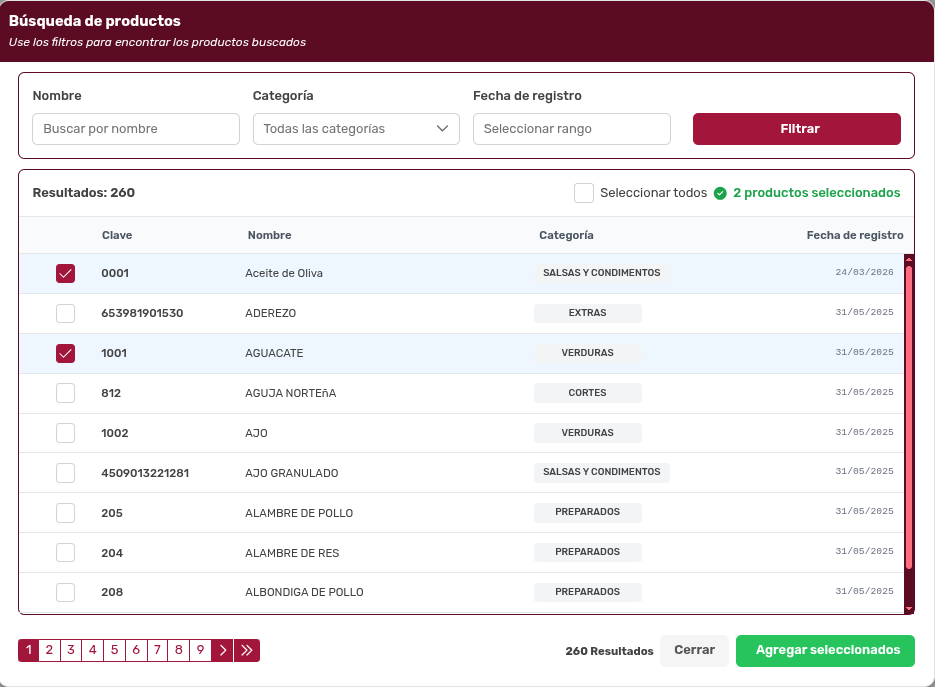
Task: Open the Fecha de registro range picker
Action: pyautogui.click(x=571, y=129)
